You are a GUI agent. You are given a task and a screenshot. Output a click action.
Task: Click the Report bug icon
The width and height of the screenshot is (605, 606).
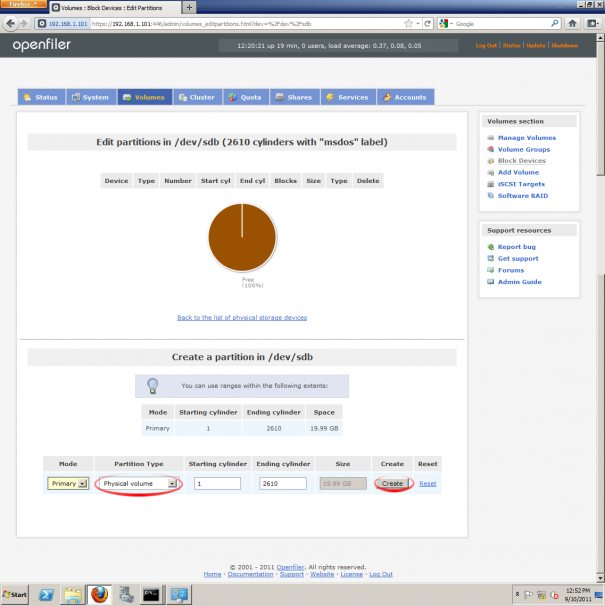491,247
